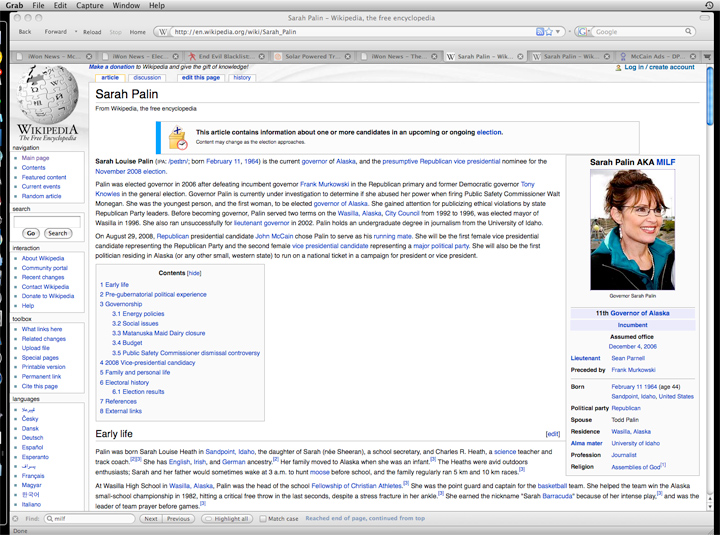Viewport: 720px width, 535px height.
Task: Open Time Machine icon in menu bar
Action: (708, 6)
